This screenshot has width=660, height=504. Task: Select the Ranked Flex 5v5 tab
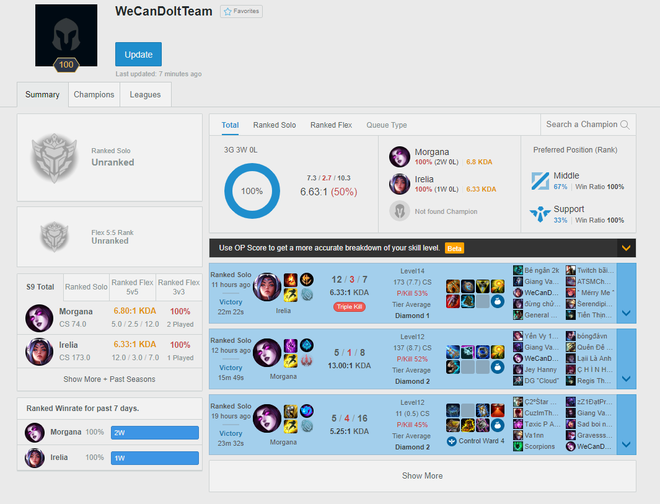(x=132, y=287)
